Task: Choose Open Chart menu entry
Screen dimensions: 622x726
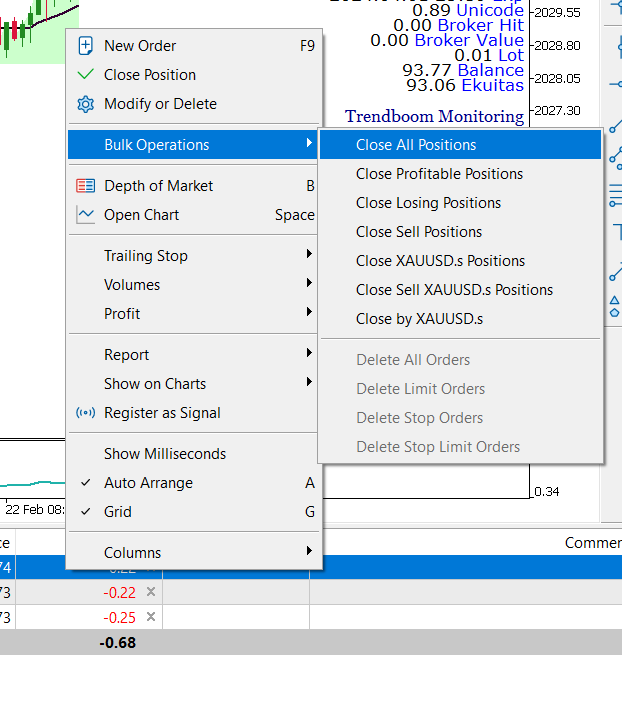Action: coord(194,215)
